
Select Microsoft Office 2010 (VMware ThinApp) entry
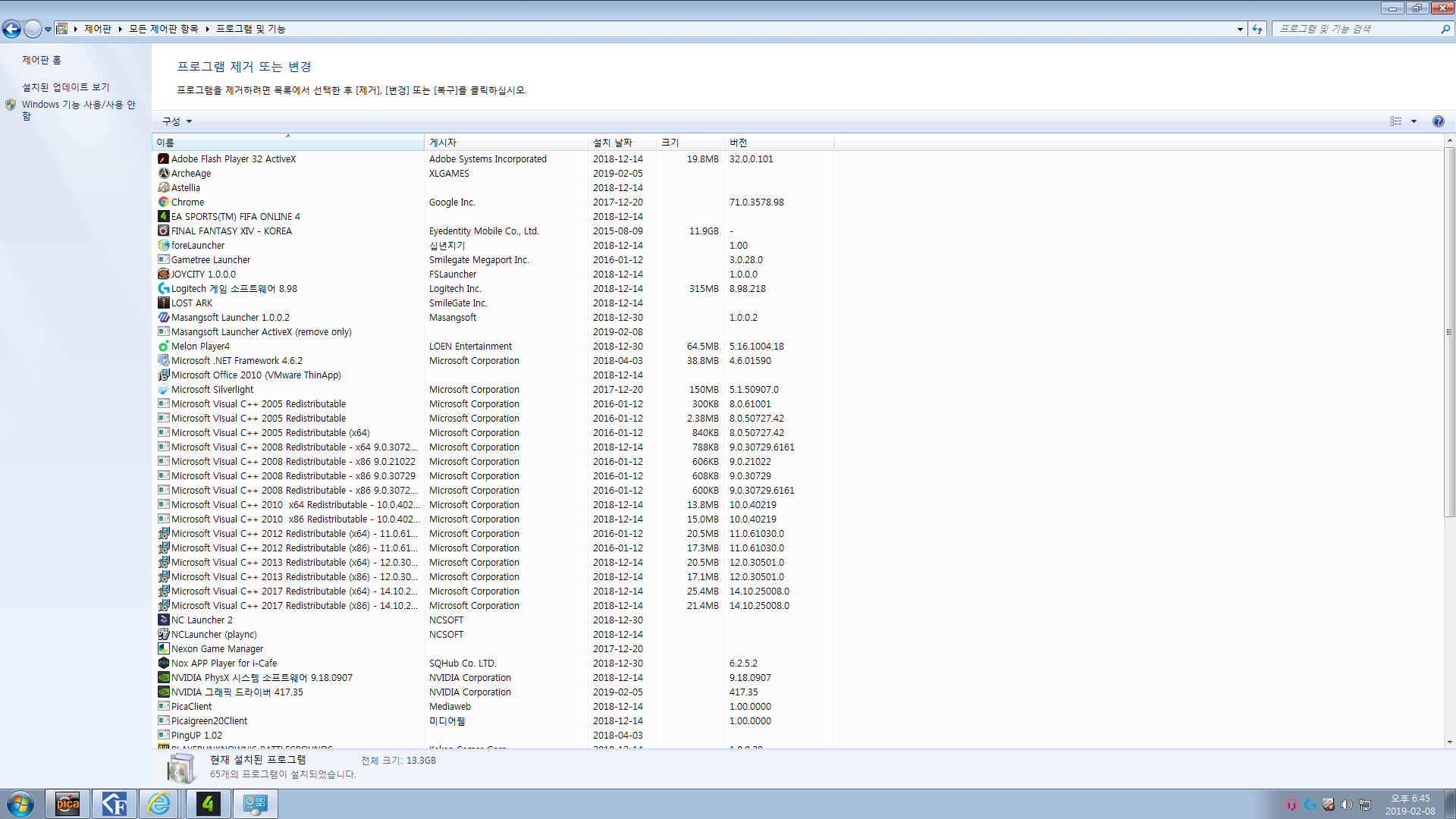[493, 375]
